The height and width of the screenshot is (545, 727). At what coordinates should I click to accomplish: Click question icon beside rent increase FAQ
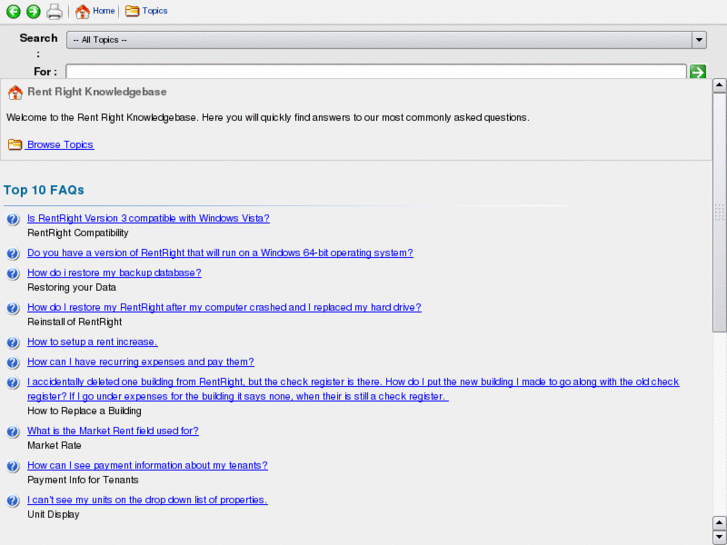[x=13, y=342]
